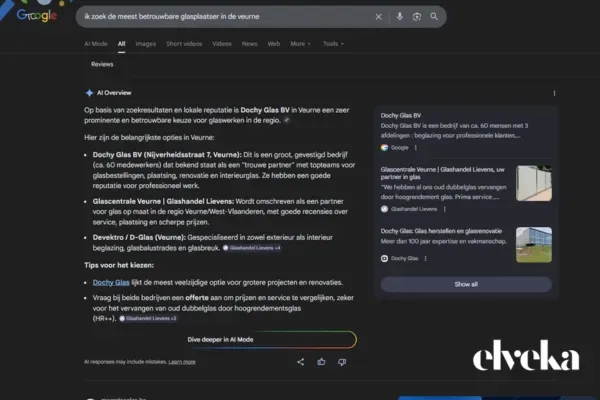Expand the Tools dropdown

pyautogui.click(x=333, y=44)
